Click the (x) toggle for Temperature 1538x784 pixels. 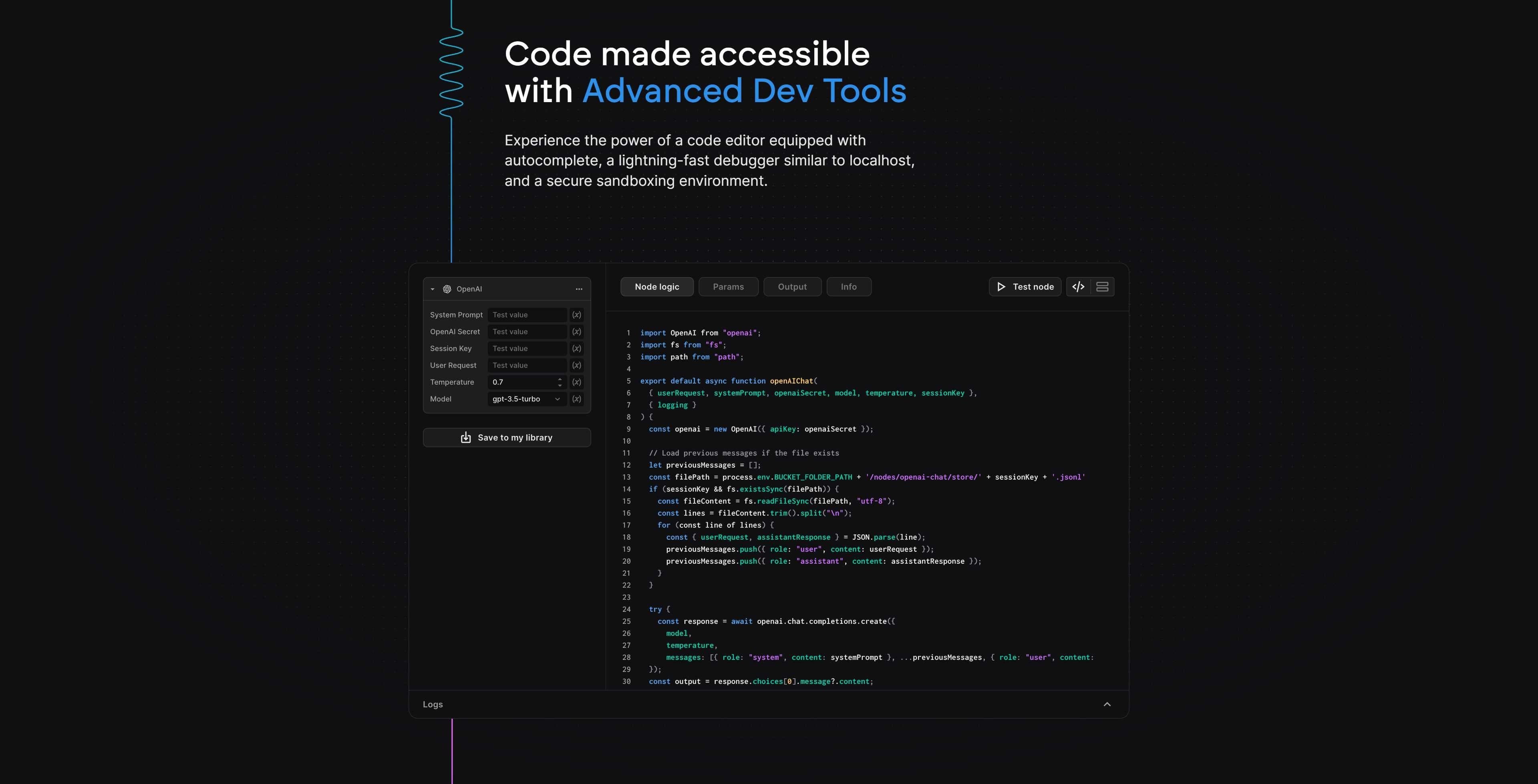point(576,382)
